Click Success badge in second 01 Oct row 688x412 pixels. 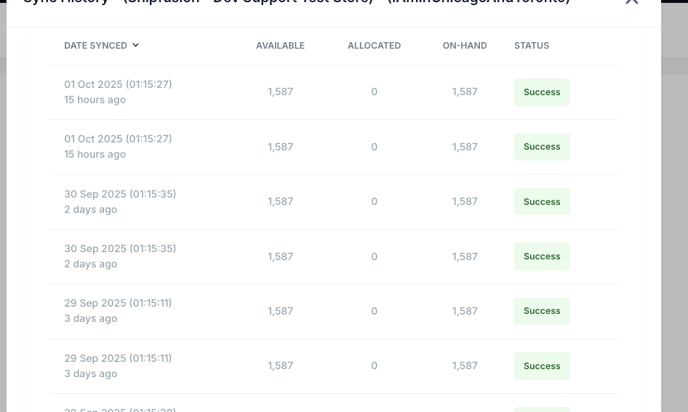pos(542,147)
